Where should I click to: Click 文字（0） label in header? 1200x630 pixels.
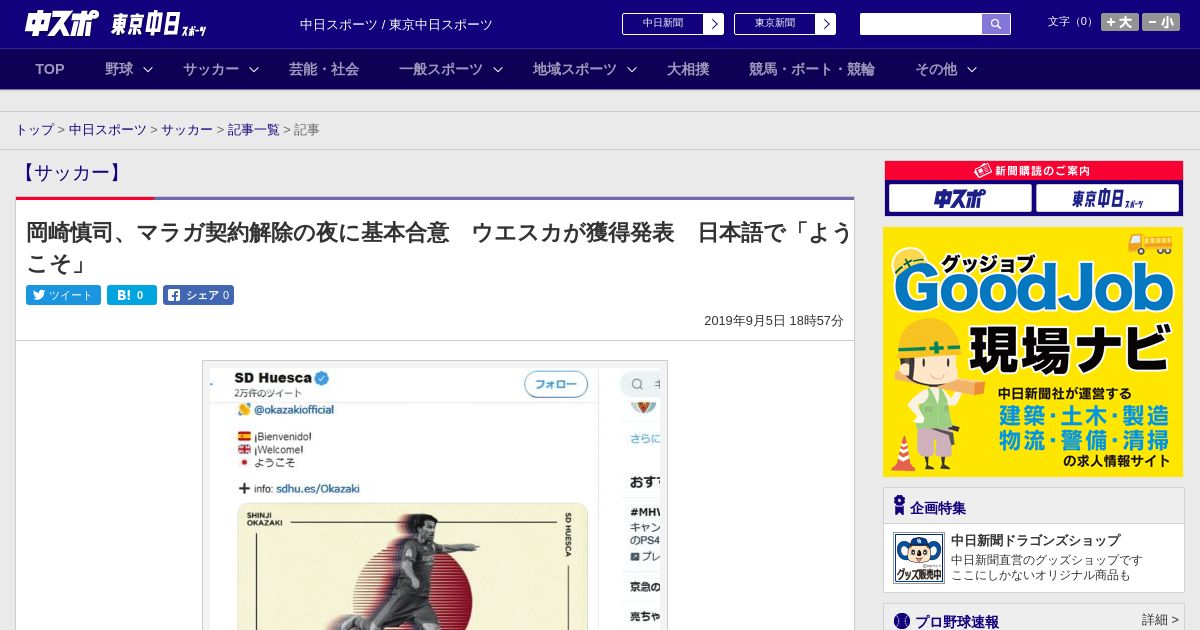click(x=1071, y=22)
